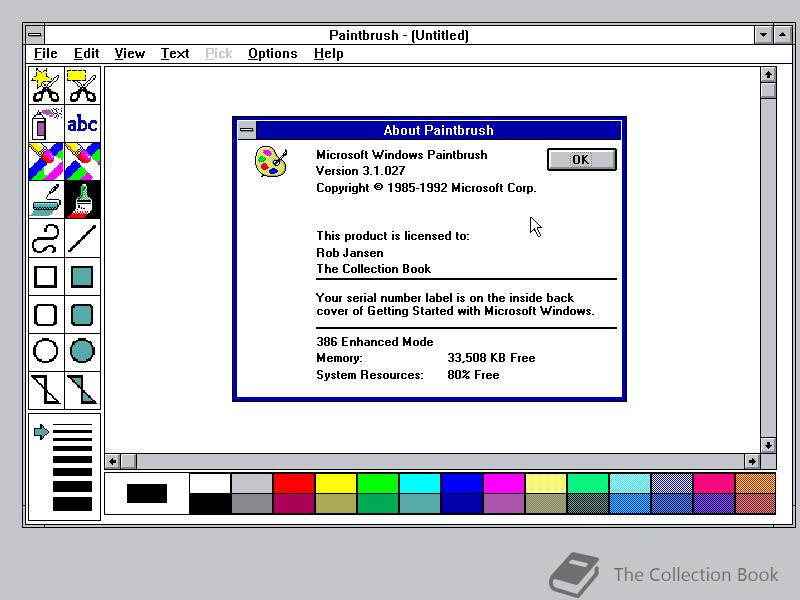Choose the orange dithered palette color
800x600 pixels.
point(756,483)
